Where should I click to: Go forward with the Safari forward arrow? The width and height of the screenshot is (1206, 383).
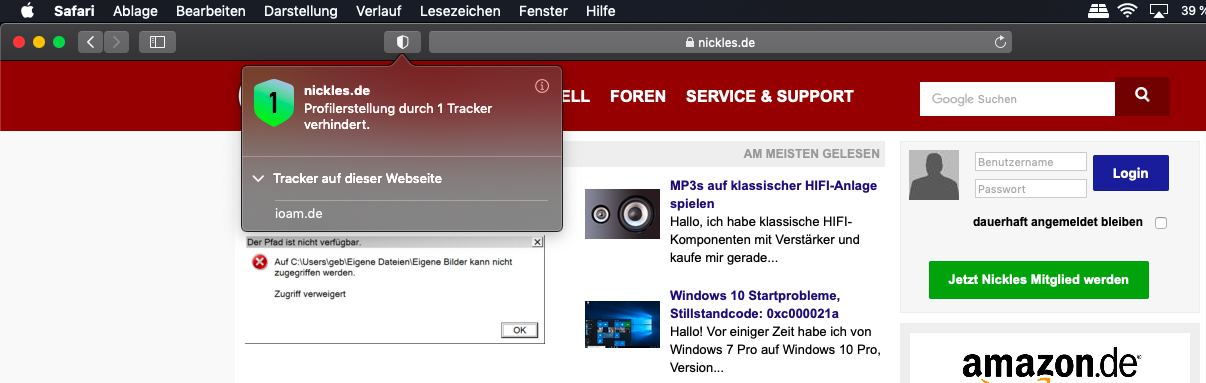click(x=117, y=42)
